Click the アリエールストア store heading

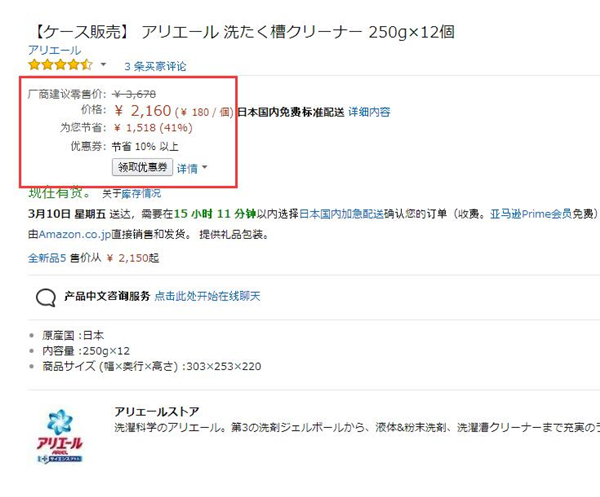click(157, 412)
